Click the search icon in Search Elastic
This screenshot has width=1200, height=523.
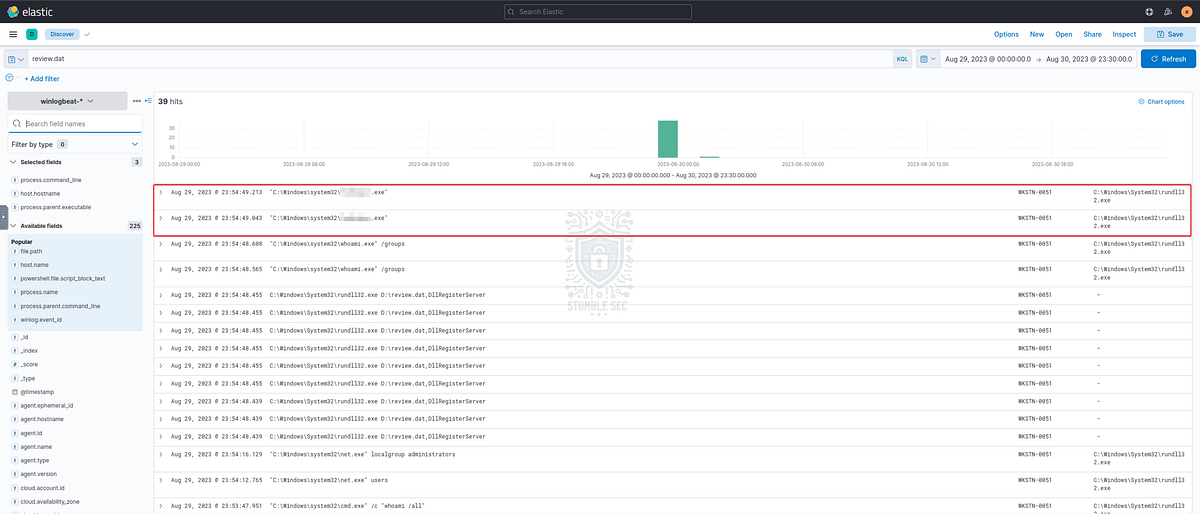(512, 11)
